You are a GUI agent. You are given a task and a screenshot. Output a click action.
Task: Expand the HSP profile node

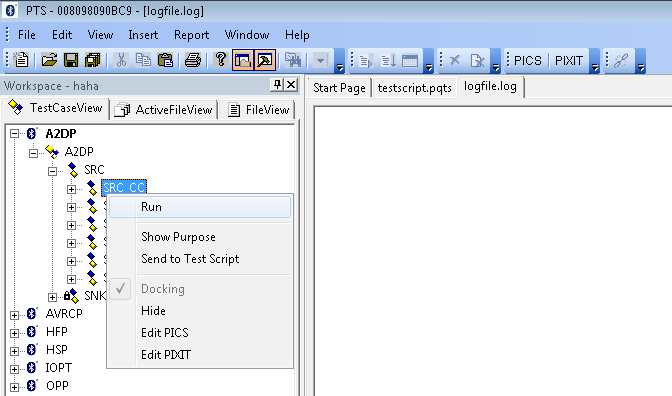pos(14,351)
